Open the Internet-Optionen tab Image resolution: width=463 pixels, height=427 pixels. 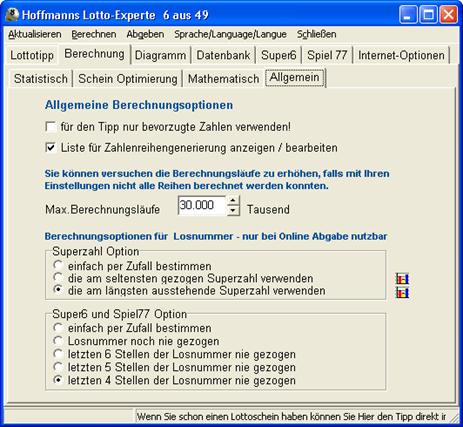click(x=401, y=55)
